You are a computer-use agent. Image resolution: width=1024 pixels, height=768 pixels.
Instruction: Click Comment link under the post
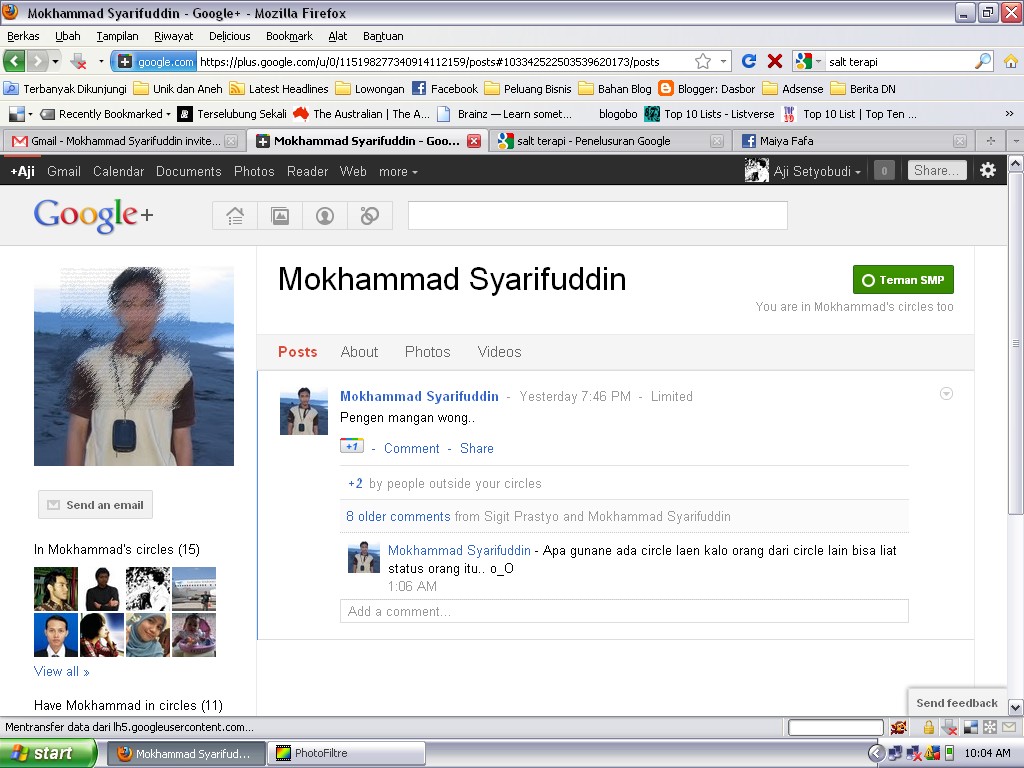[411, 449]
